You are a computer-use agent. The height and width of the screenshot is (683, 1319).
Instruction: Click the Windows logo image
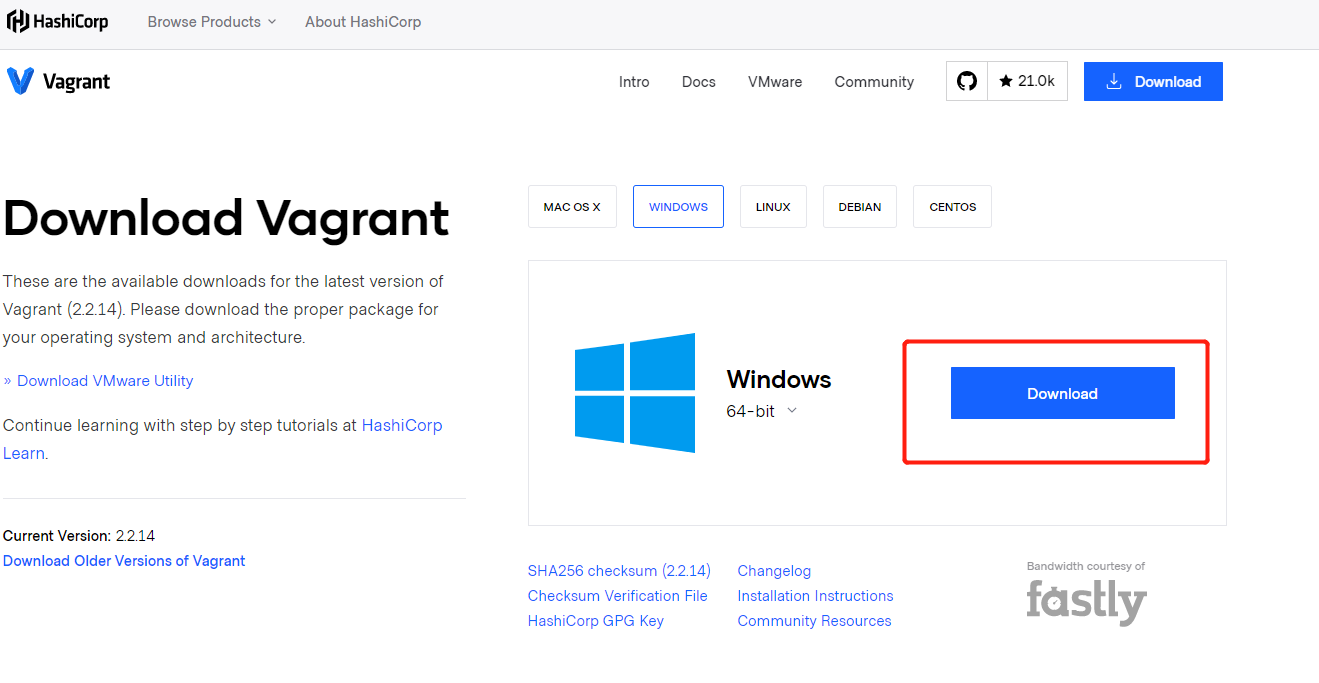(x=635, y=393)
